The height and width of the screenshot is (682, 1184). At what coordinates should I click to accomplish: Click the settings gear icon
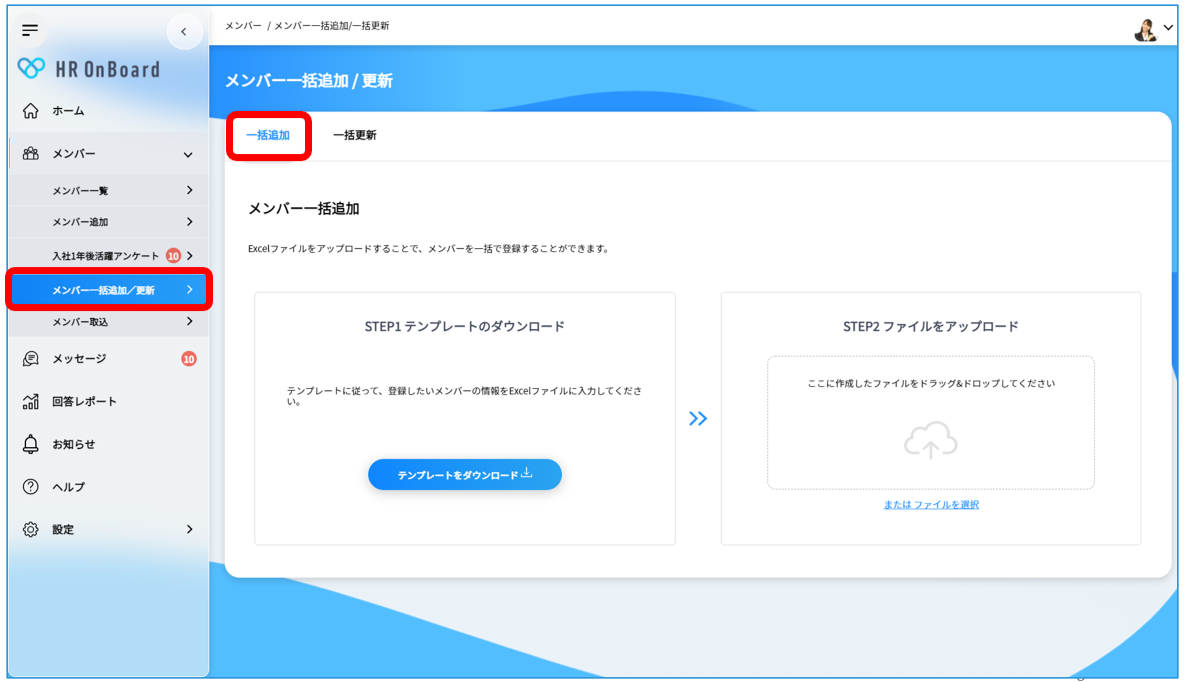(x=30, y=529)
